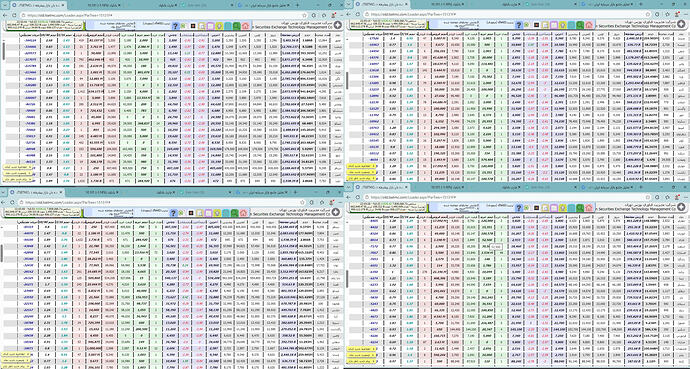Reload the page in the top-left browser window

click(x=14, y=15)
